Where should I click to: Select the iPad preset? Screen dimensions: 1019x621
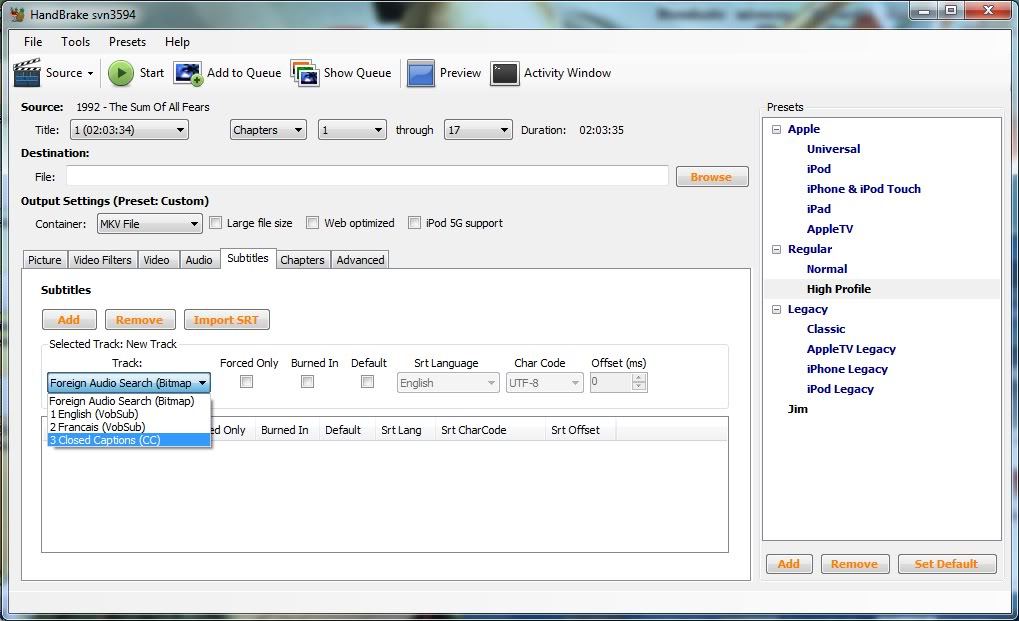click(x=818, y=209)
